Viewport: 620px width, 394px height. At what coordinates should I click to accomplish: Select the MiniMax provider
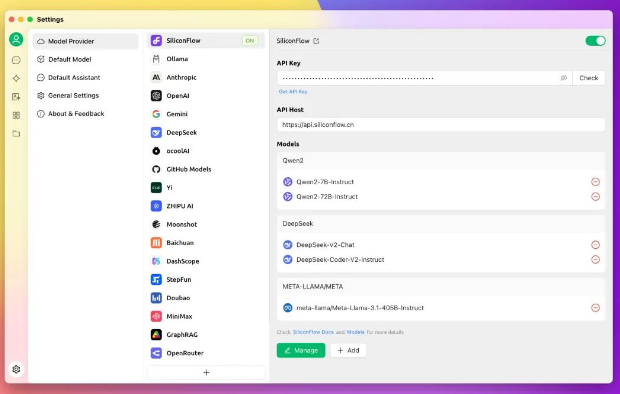coord(206,316)
